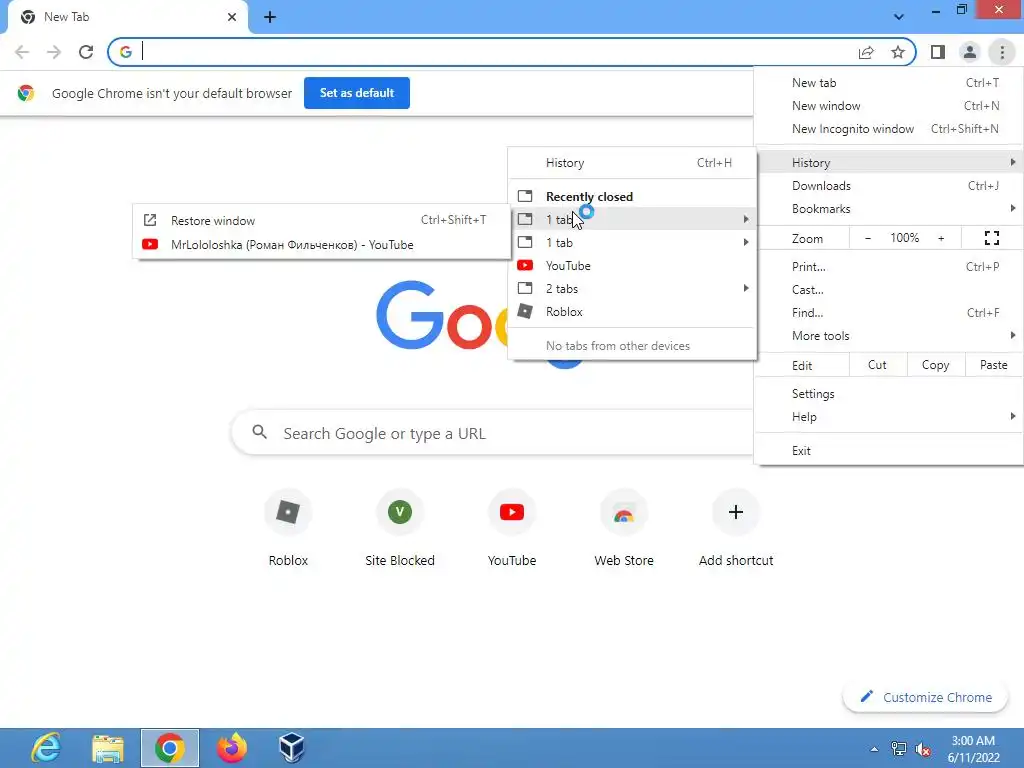Expand the More tools submenu
This screenshot has width=1024, height=768.
tap(889, 336)
